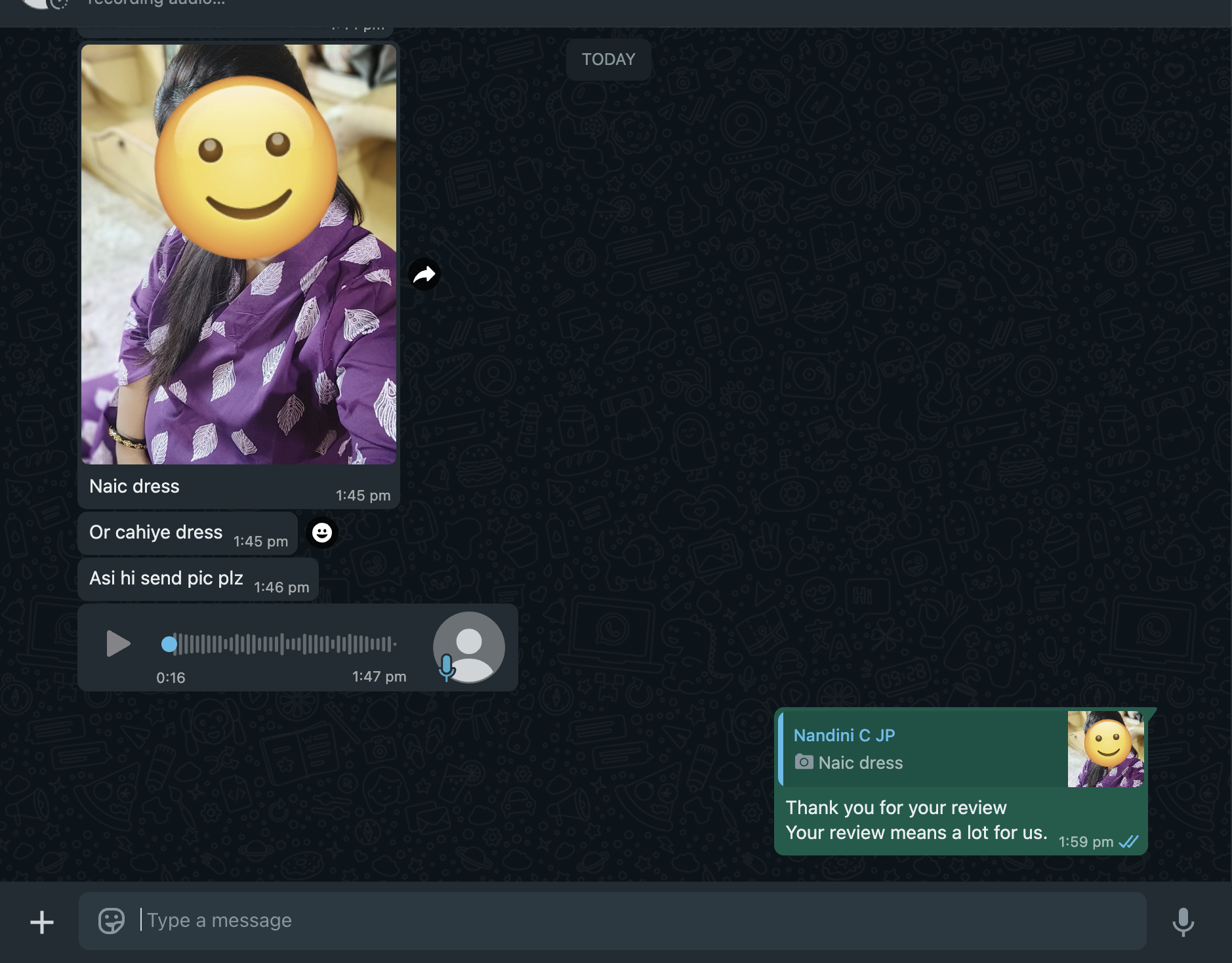The image size is (1232, 963).
Task: Open the attach menu plus icon
Action: pos(42,922)
